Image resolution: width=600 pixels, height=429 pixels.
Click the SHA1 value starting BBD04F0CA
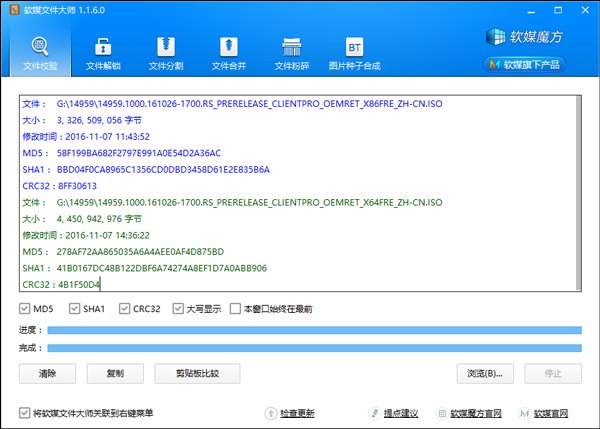click(163, 170)
